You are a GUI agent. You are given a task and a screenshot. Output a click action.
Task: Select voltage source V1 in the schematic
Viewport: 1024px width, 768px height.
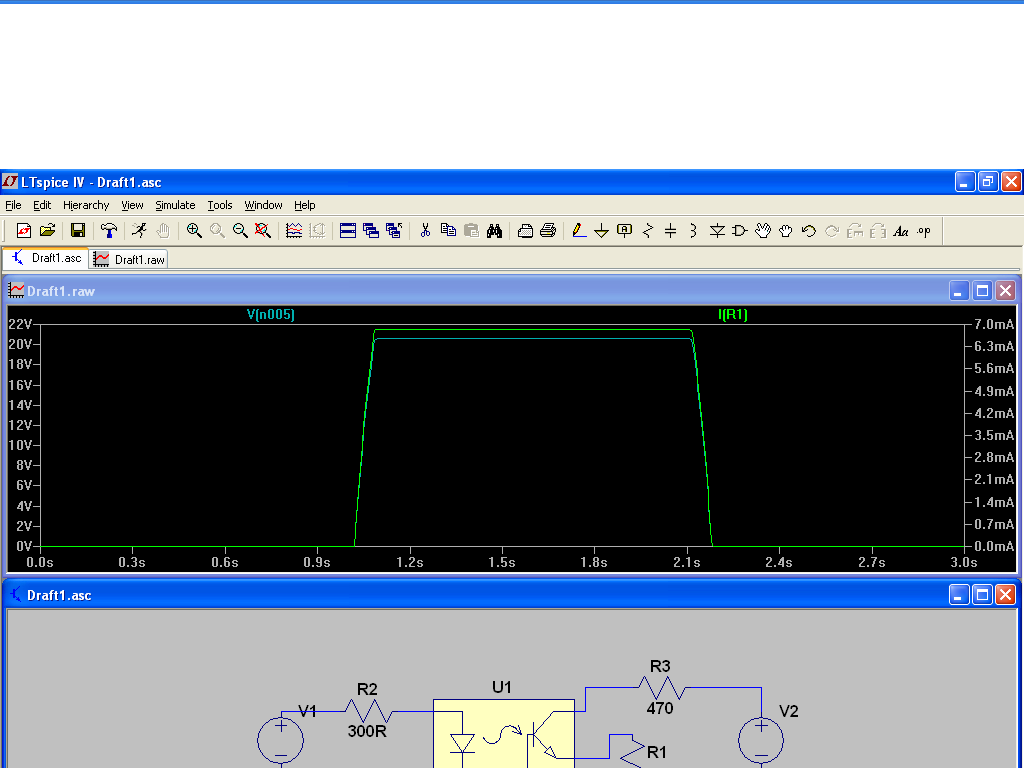pyautogui.click(x=281, y=740)
